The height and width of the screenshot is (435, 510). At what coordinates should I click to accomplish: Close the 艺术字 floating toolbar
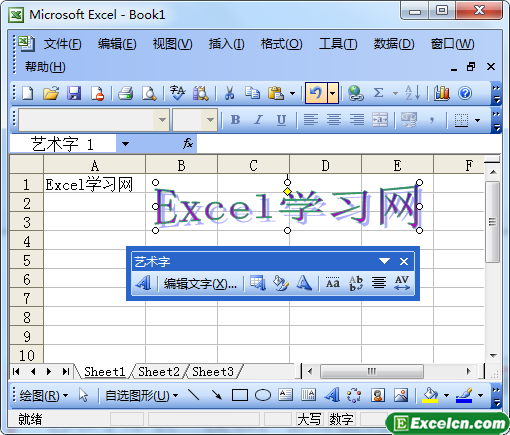coord(404,261)
